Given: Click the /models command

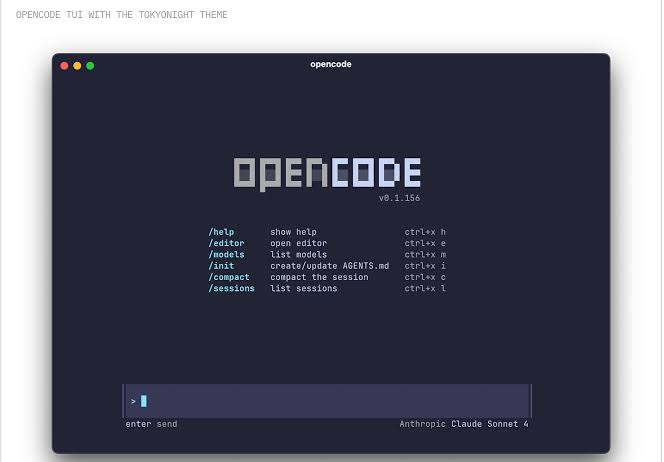Looking at the screenshot, I should (x=226, y=255).
